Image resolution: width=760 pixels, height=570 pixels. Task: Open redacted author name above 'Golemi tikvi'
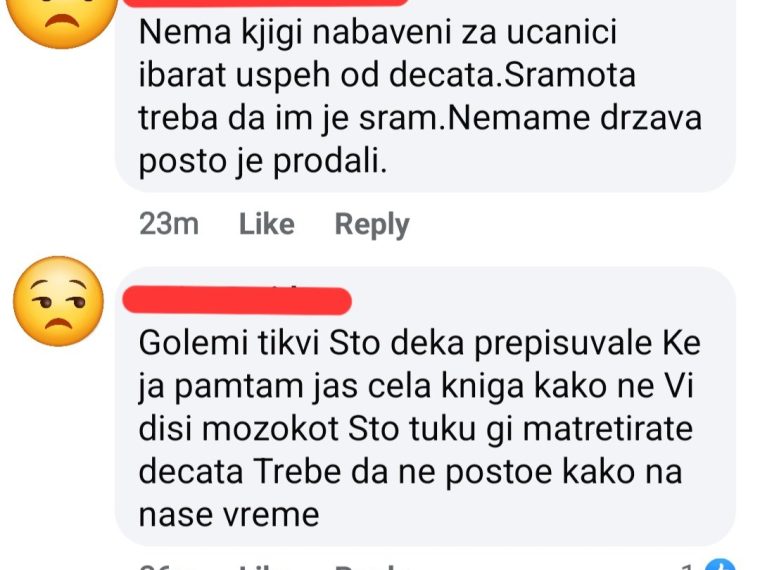237,300
